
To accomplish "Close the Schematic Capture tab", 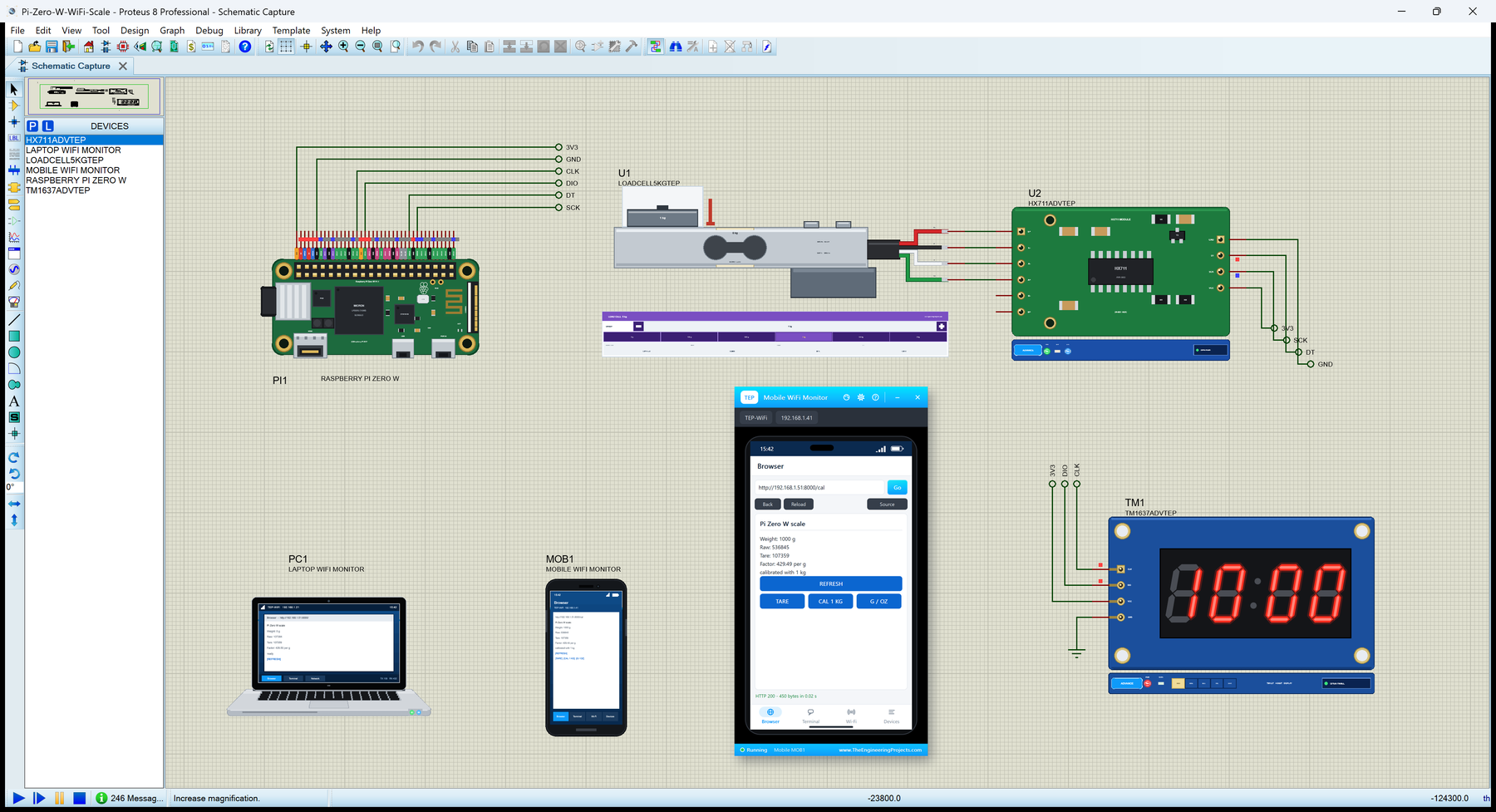I will click(123, 66).
